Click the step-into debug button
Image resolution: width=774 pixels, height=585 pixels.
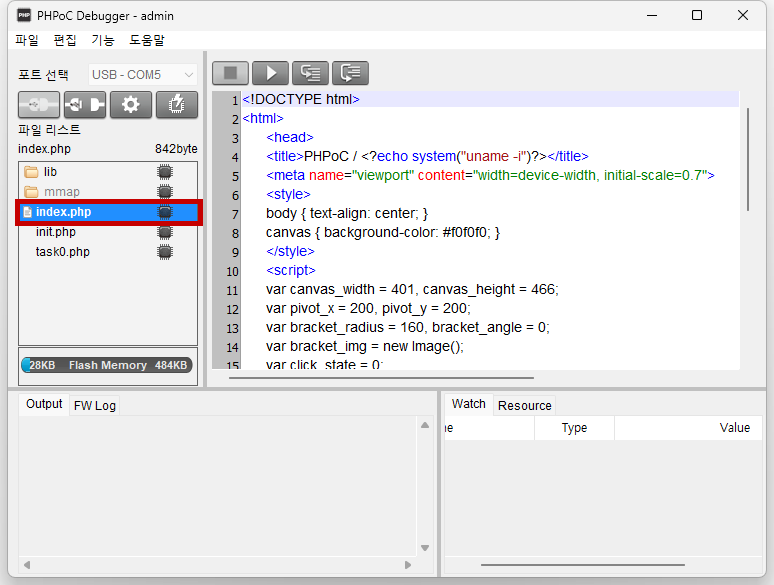click(310, 73)
